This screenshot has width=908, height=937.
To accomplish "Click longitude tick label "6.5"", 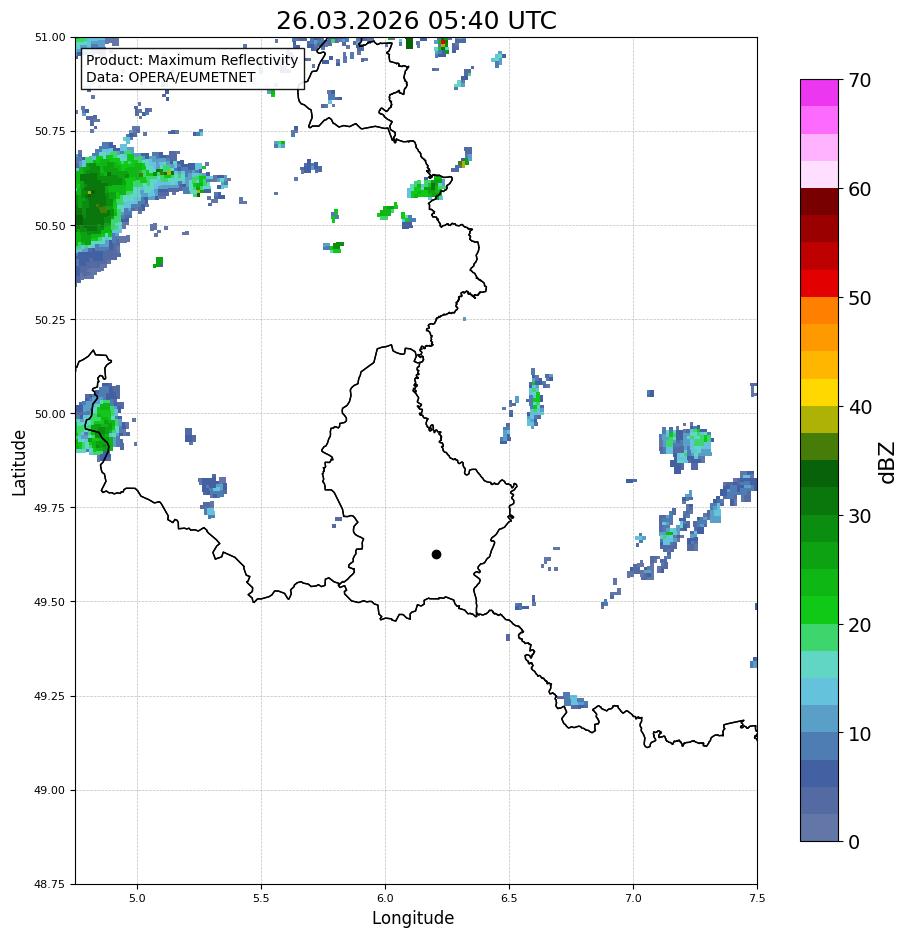I will [x=509, y=898].
